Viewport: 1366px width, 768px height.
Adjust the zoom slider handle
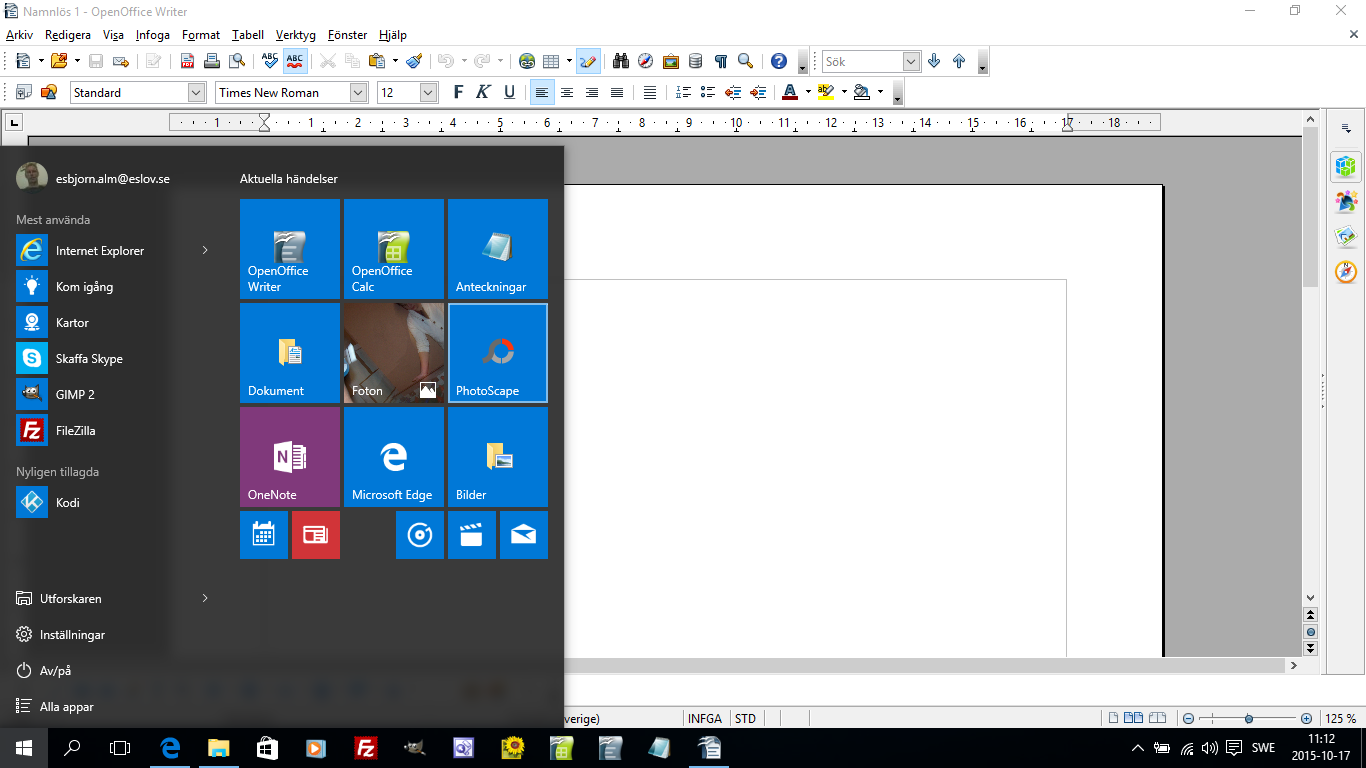tap(1249, 718)
